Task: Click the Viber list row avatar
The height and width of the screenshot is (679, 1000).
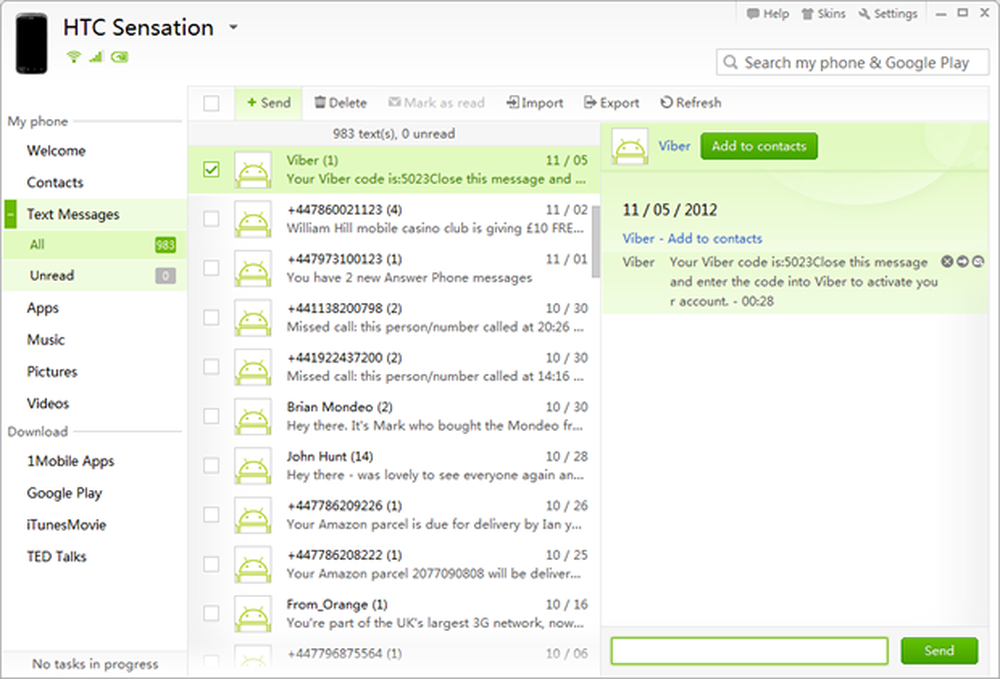Action: 253,170
